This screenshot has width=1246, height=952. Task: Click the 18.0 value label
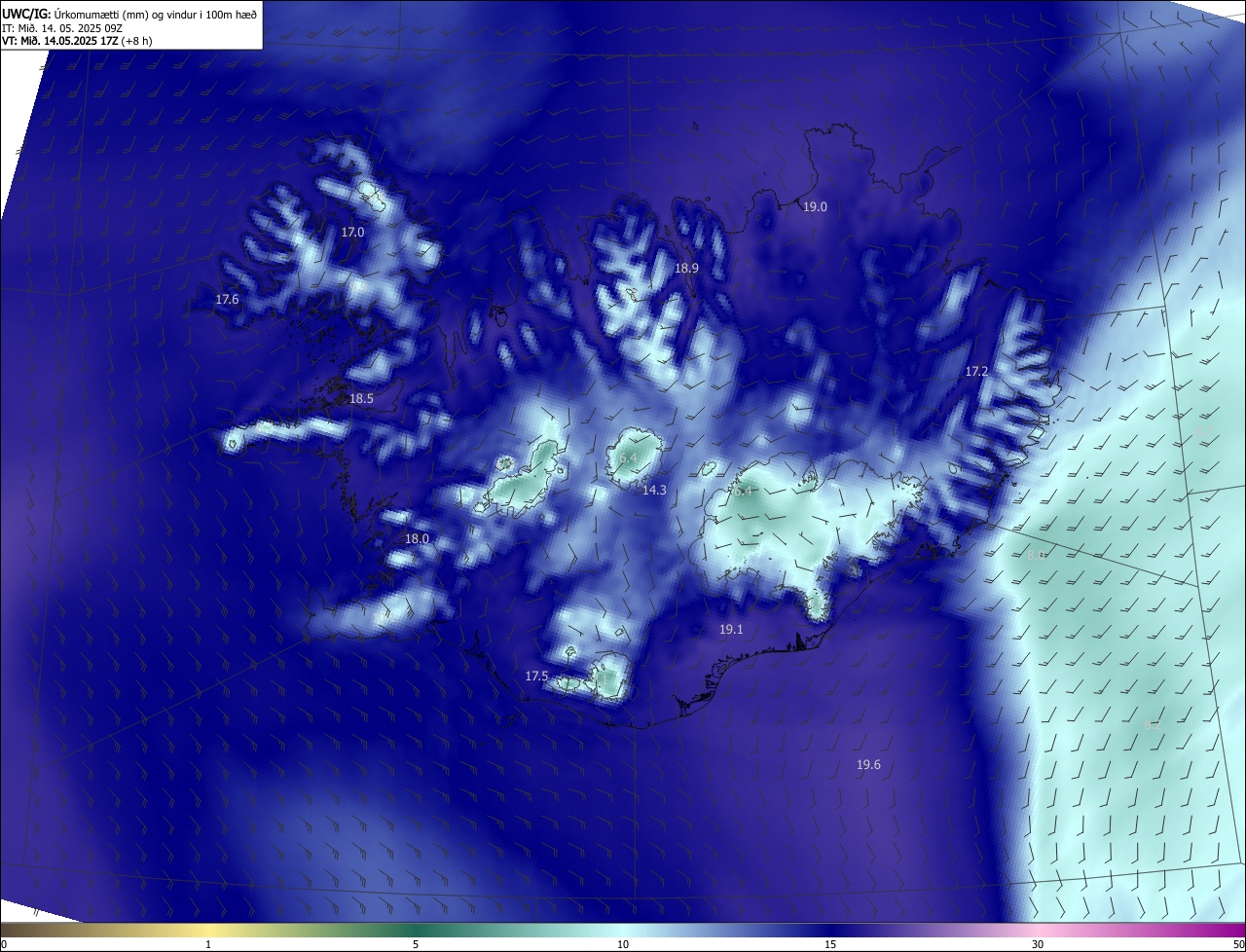tap(417, 538)
